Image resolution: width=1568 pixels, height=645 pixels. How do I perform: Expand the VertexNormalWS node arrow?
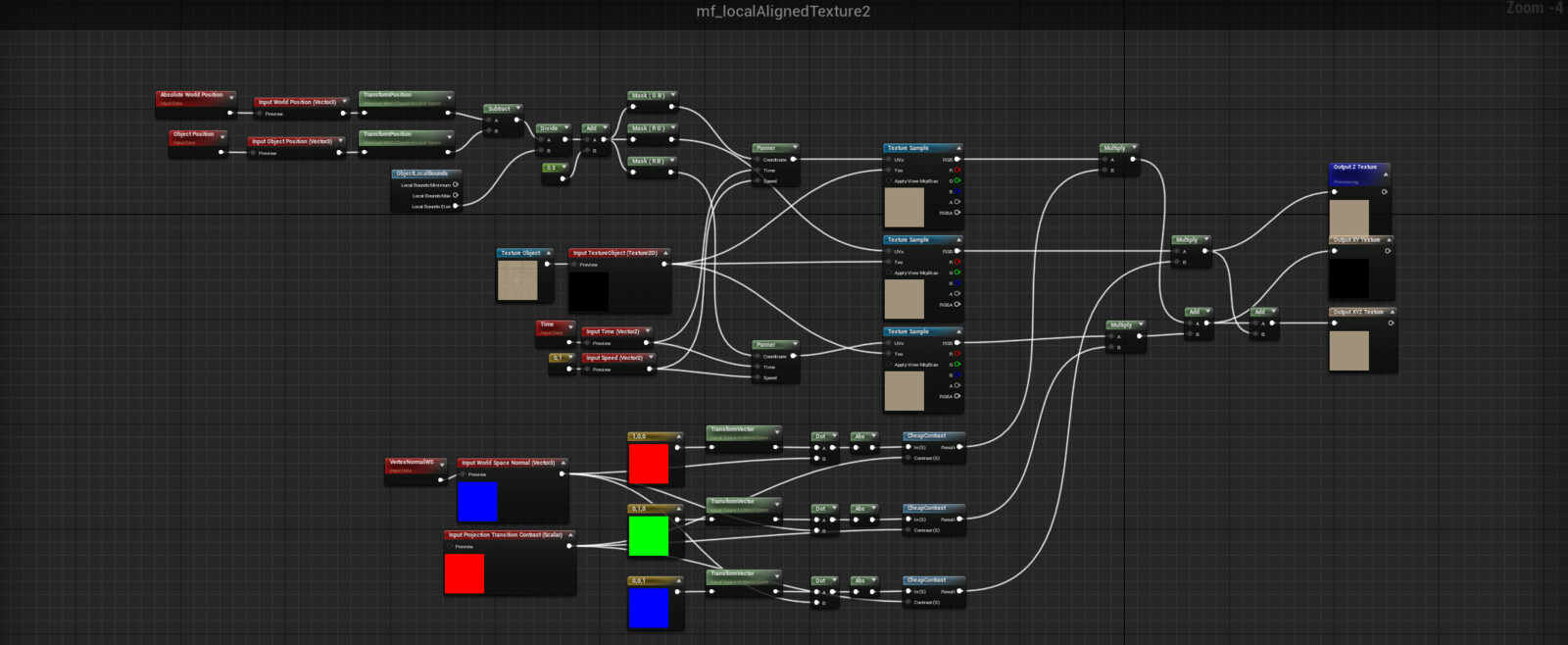pos(442,464)
